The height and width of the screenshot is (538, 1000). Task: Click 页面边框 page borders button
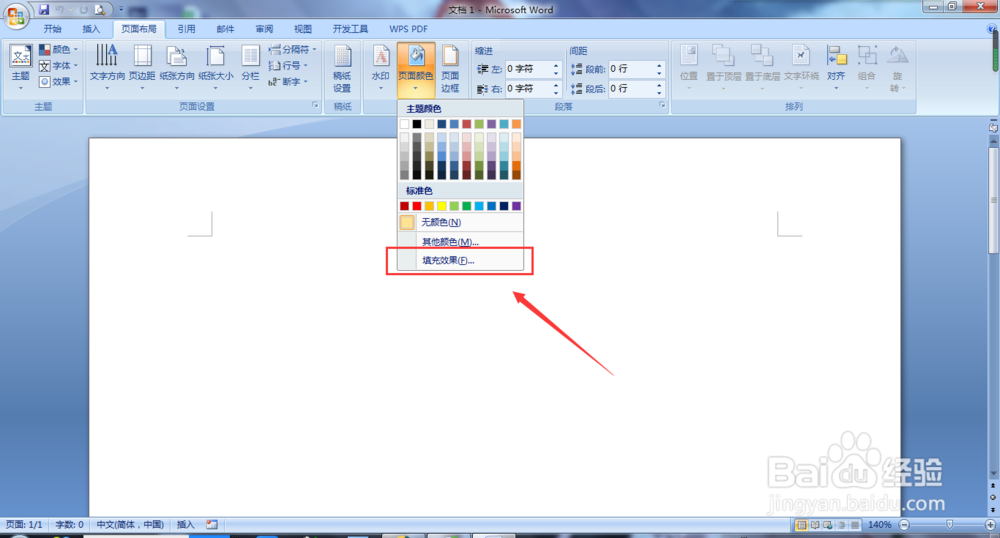click(x=450, y=69)
